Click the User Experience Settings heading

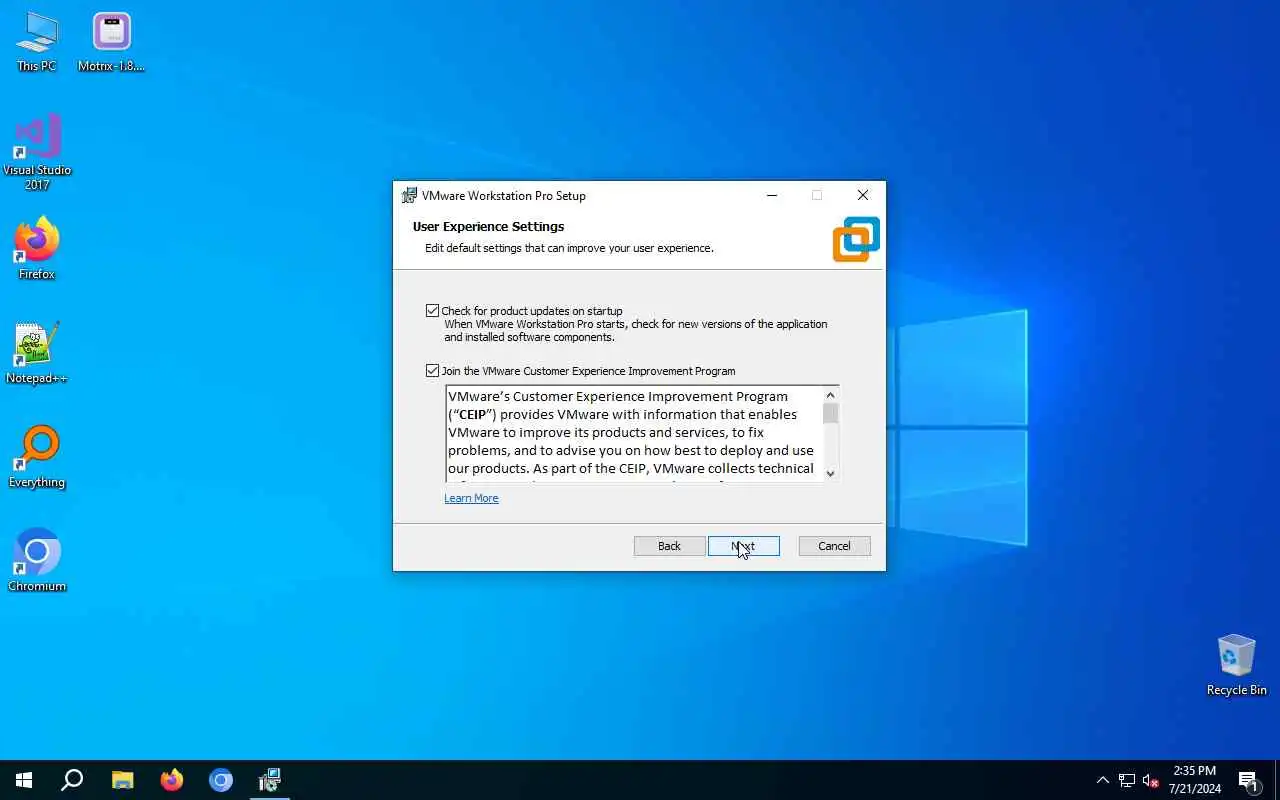point(488,227)
